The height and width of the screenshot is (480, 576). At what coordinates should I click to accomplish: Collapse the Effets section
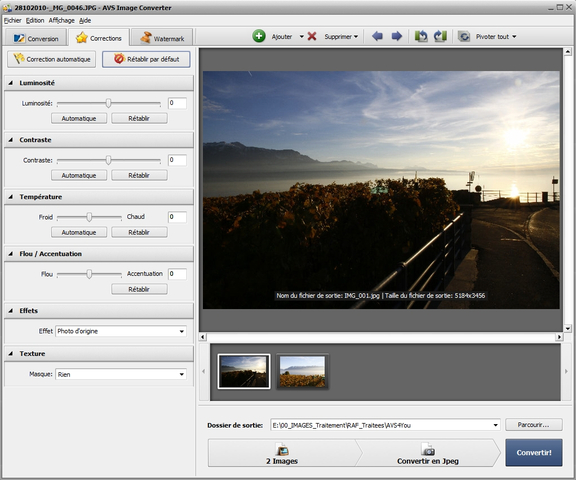click(11, 311)
